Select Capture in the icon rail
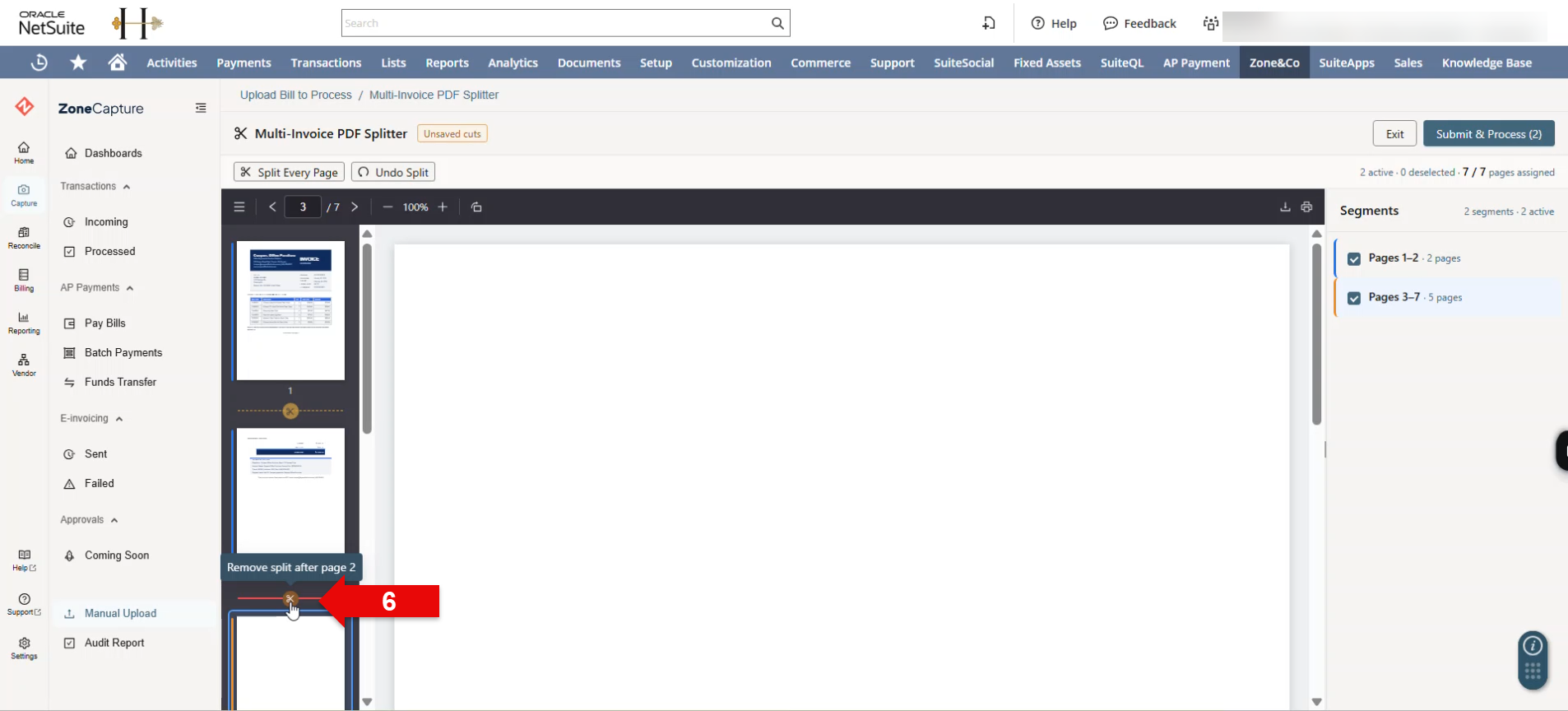Screen dimensions: 1568x711 [x=24, y=195]
